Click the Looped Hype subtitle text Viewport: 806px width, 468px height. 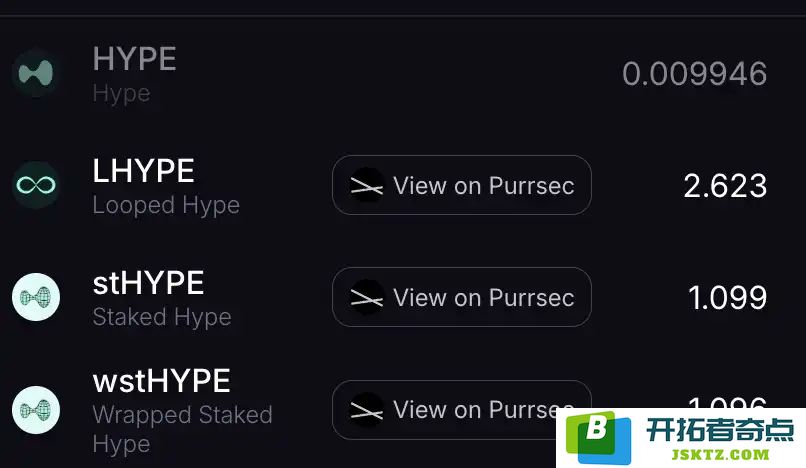tap(166, 206)
